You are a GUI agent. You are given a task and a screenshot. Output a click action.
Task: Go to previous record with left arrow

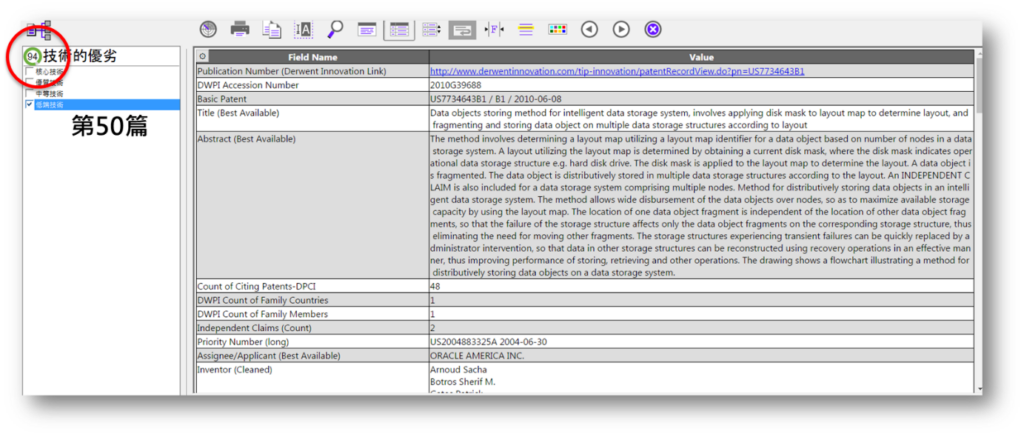[589, 29]
